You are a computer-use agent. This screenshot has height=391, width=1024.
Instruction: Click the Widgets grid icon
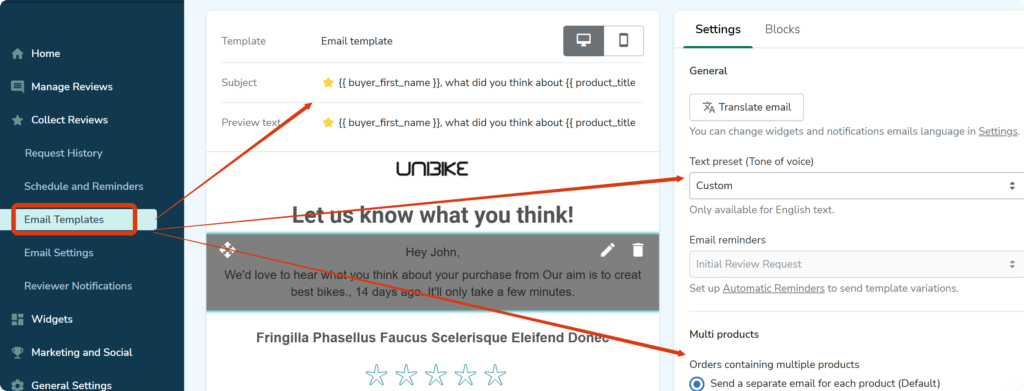[18, 319]
